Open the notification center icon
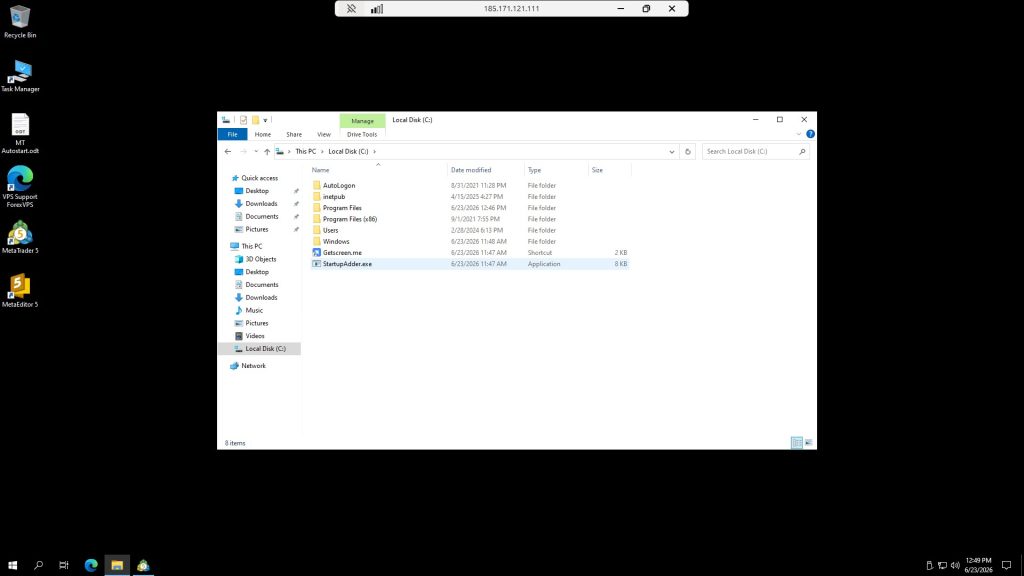The image size is (1024, 576). 1006,566
